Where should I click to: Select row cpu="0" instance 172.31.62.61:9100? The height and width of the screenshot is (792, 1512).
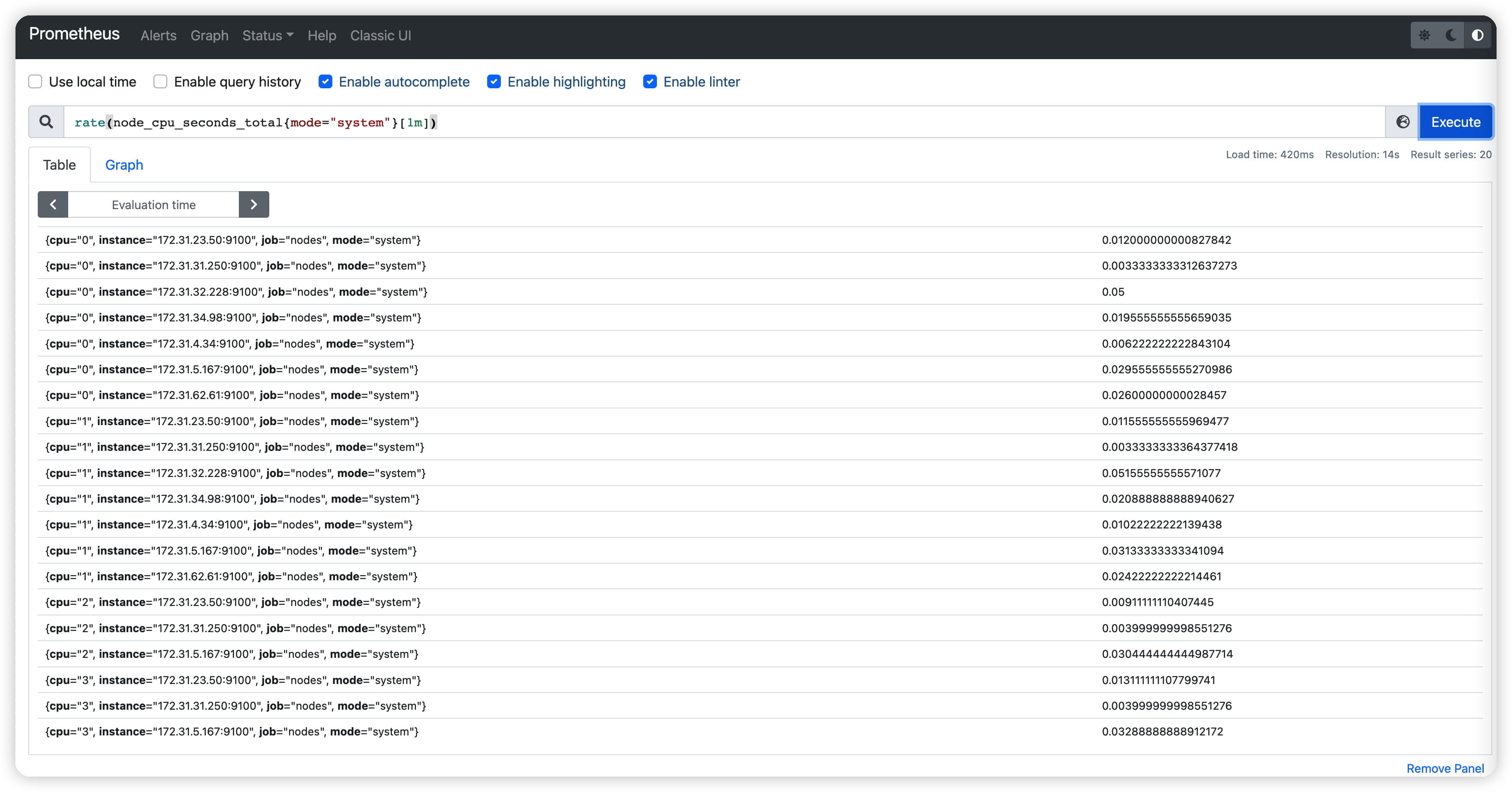click(x=760, y=396)
